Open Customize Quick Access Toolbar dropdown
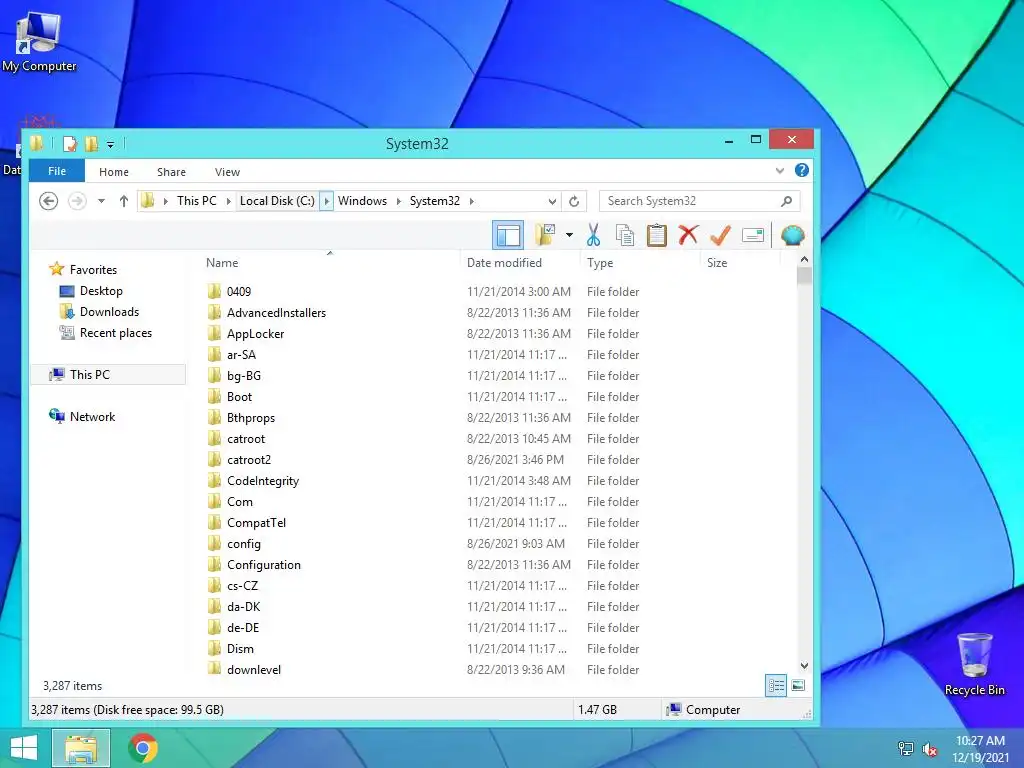The image size is (1024, 768). pyautogui.click(x=110, y=144)
